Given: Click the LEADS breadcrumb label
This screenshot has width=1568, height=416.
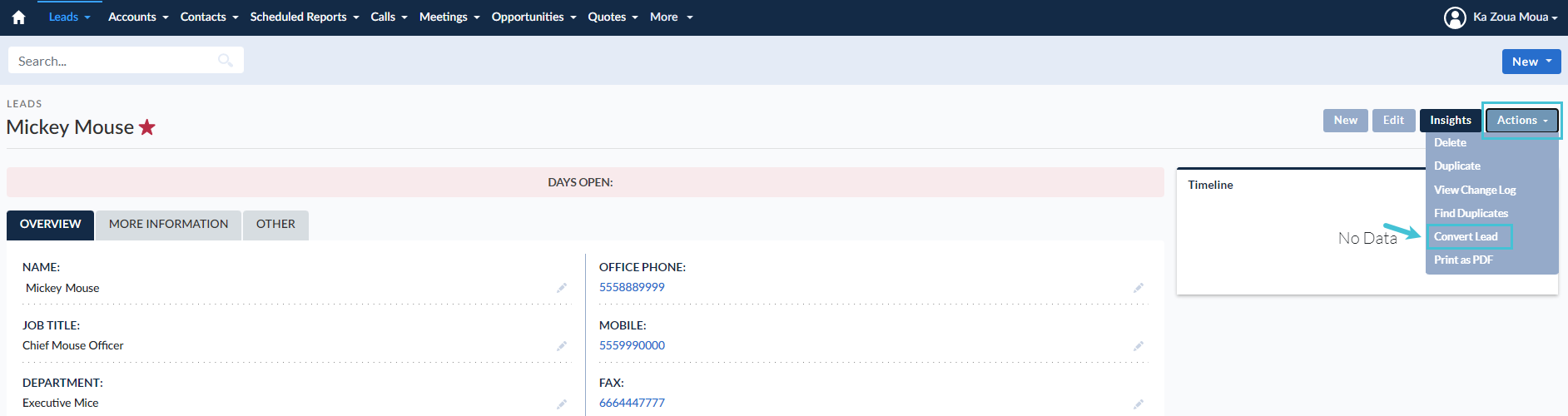Looking at the screenshot, I should [24, 104].
